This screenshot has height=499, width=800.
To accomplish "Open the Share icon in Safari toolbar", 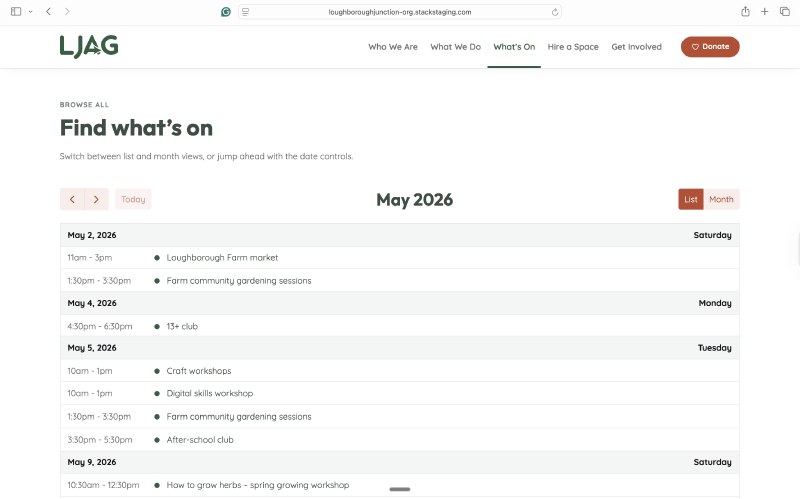I will click(x=745, y=11).
